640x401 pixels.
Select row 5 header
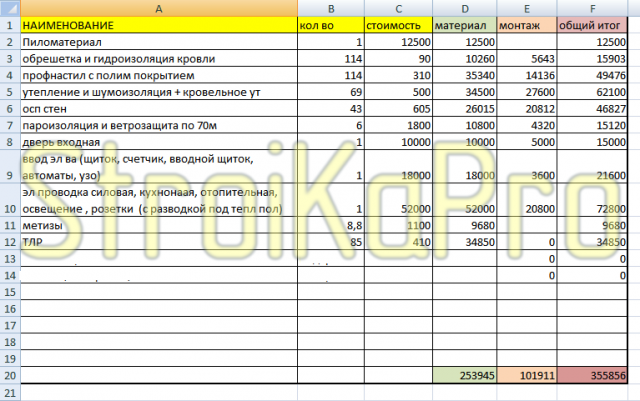(x=10, y=92)
